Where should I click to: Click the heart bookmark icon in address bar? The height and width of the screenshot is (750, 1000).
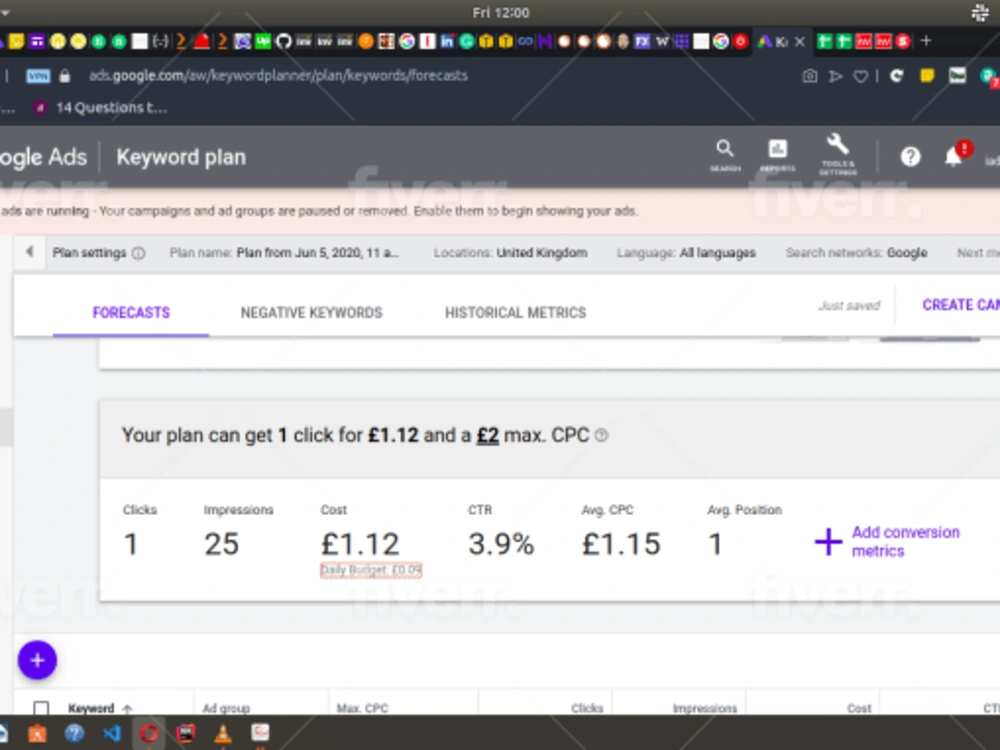[x=860, y=77]
